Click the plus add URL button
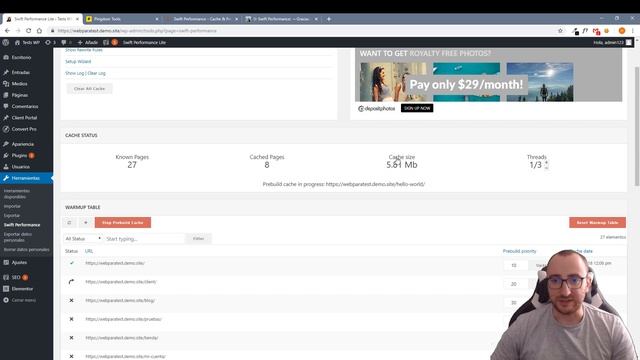 pyautogui.click(x=86, y=222)
